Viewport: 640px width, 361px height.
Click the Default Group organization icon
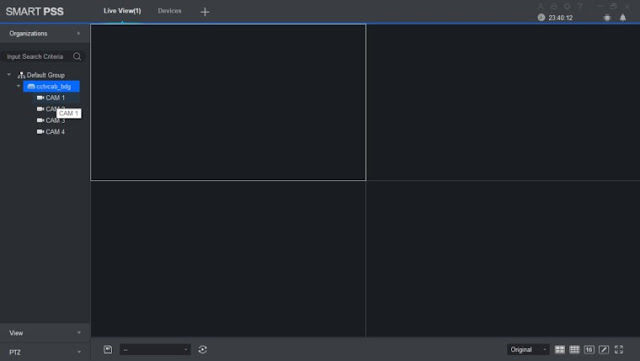[x=21, y=75]
